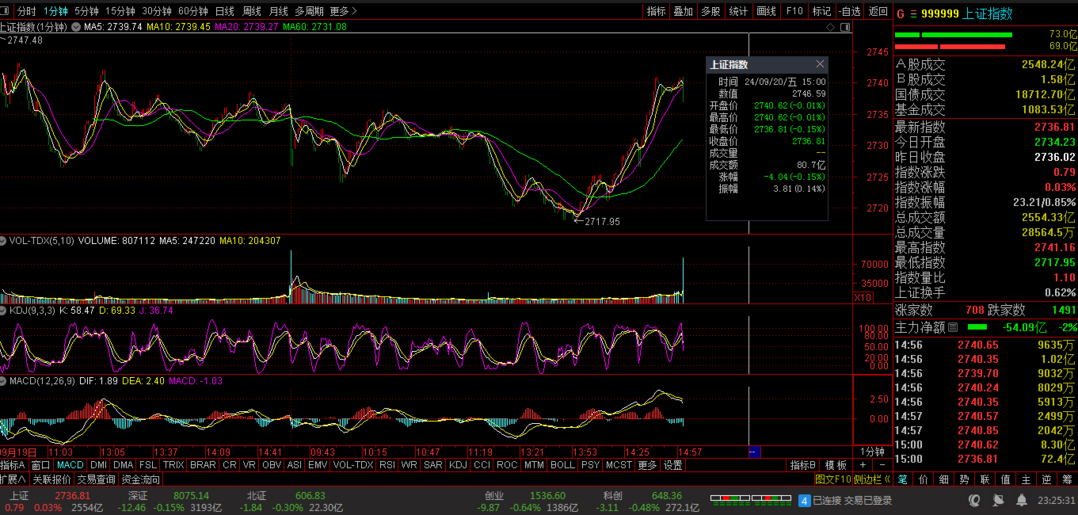Screen dimensions: 1078x515
Task: Open the dropdown next to 上证指数(1分钟)
Action: pyautogui.click(x=76, y=27)
